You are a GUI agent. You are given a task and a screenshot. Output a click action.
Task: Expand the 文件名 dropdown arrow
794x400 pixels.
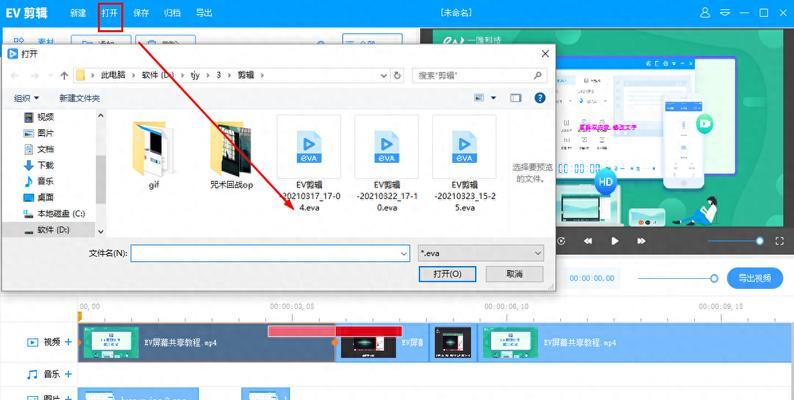[x=404, y=253]
